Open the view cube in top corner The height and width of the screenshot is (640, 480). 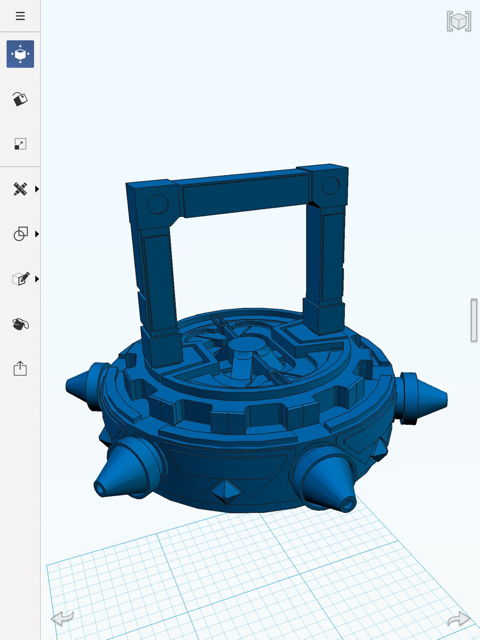coord(459,21)
